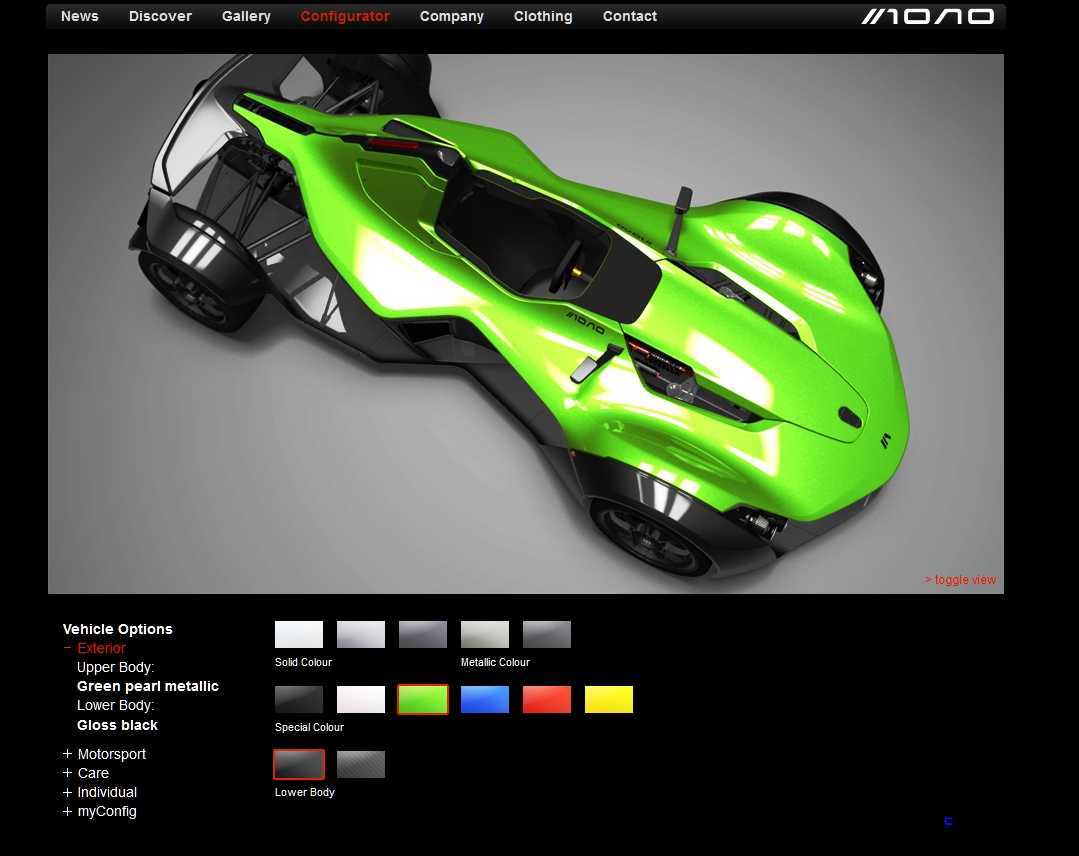Click the MONO logo in header
The image size is (1079, 856).
[928, 16]
